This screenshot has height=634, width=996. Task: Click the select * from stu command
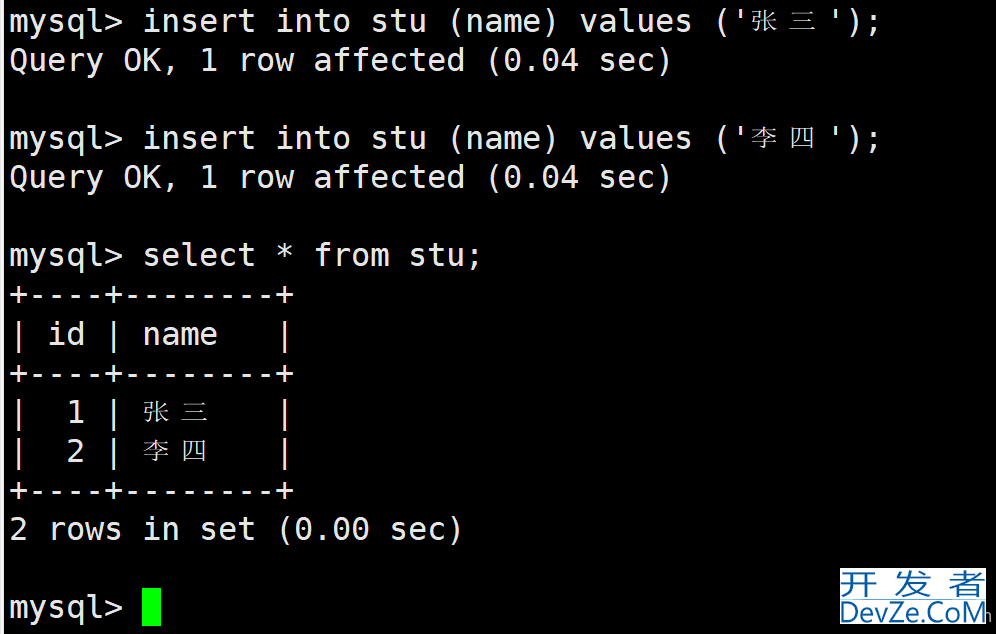coord(312,255)
